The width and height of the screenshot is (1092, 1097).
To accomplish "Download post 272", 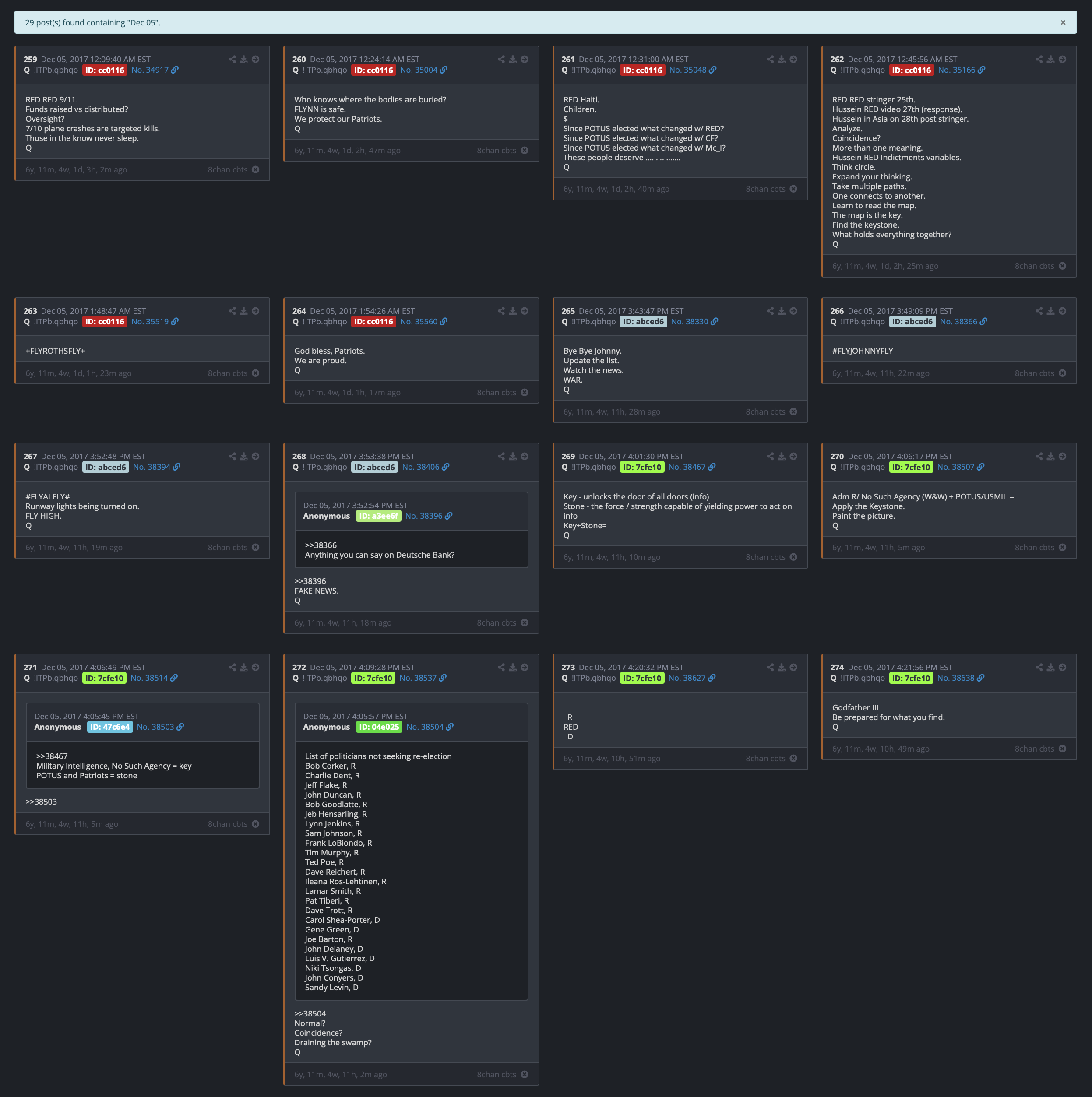I will pos(512,667).
